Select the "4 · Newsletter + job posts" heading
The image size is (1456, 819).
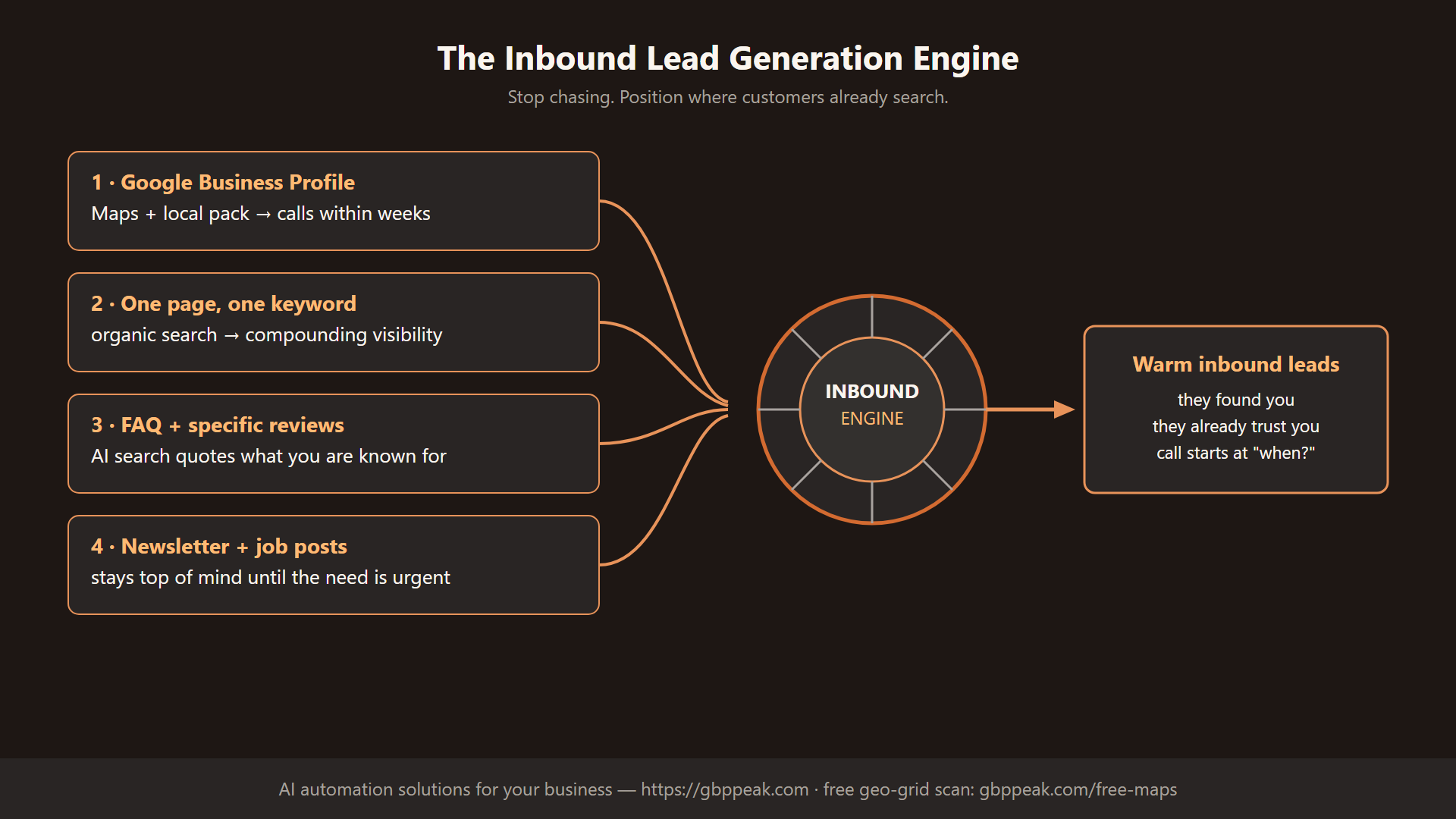(219, 546)
